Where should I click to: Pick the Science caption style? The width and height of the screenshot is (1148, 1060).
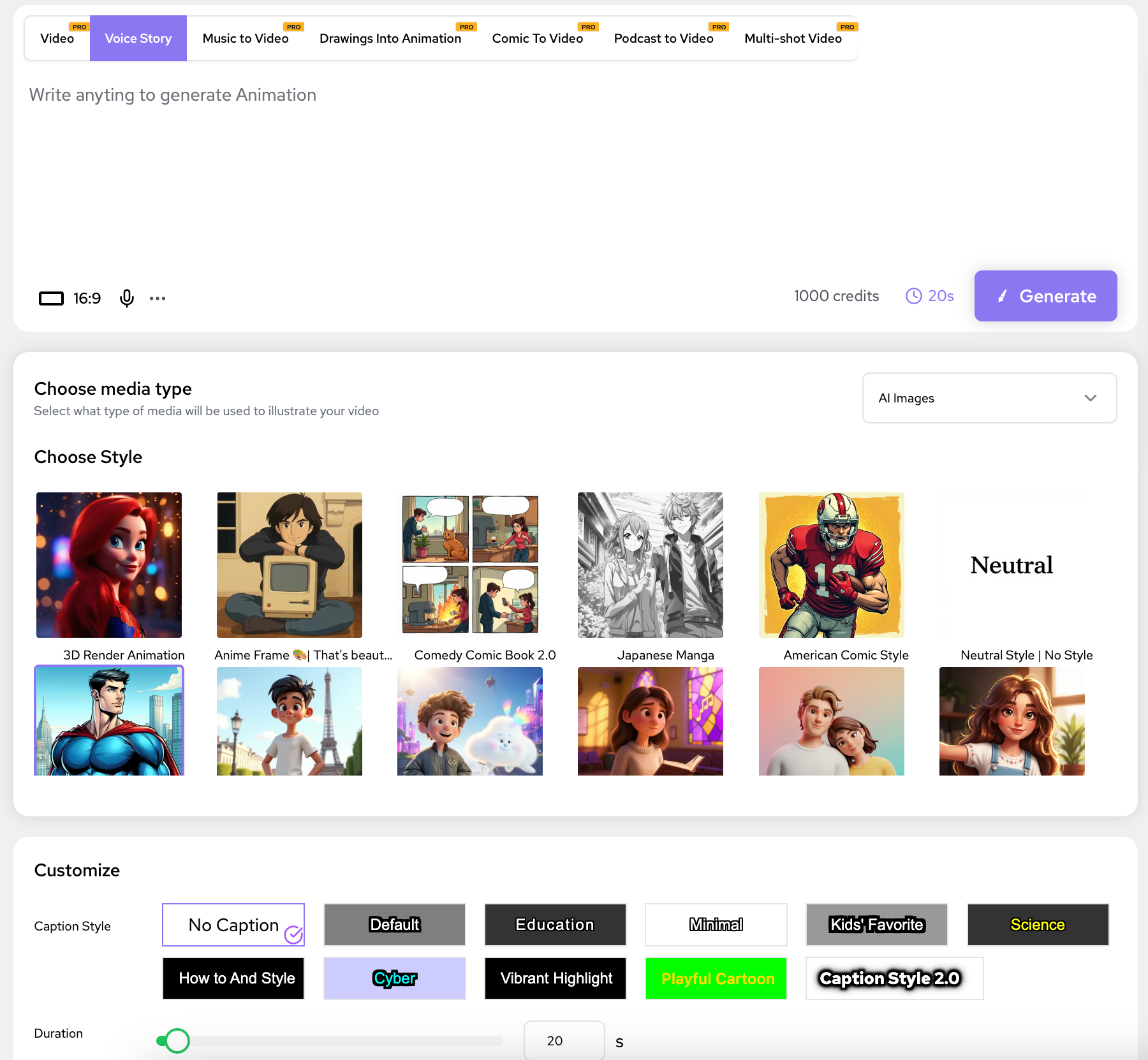coord(1038,925)
